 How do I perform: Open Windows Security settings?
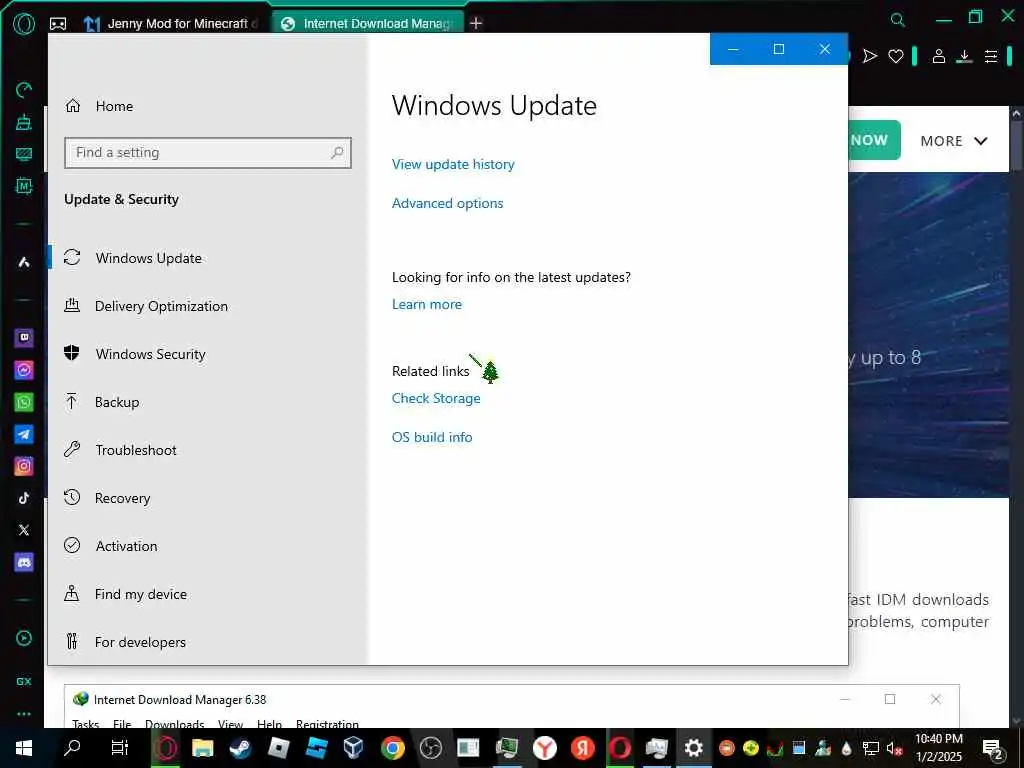click(208, 354)
